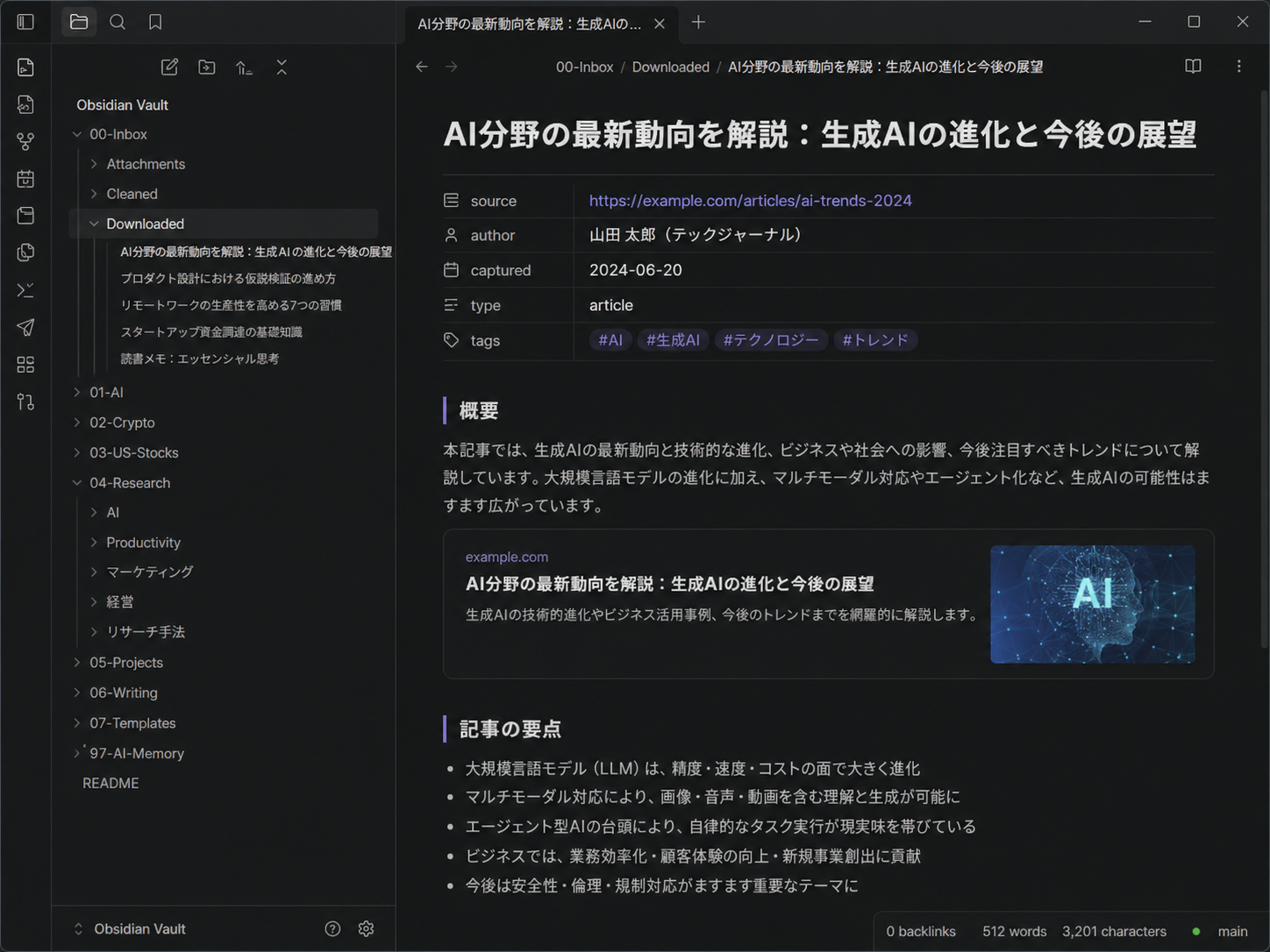Open vault settings gear icon

[367, 929]
